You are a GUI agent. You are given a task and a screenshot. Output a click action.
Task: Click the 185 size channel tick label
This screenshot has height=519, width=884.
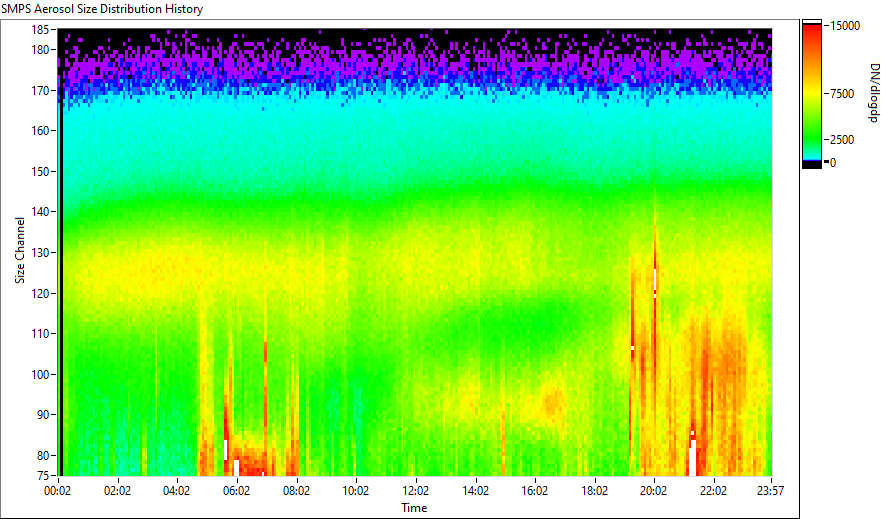pos(40,30)
